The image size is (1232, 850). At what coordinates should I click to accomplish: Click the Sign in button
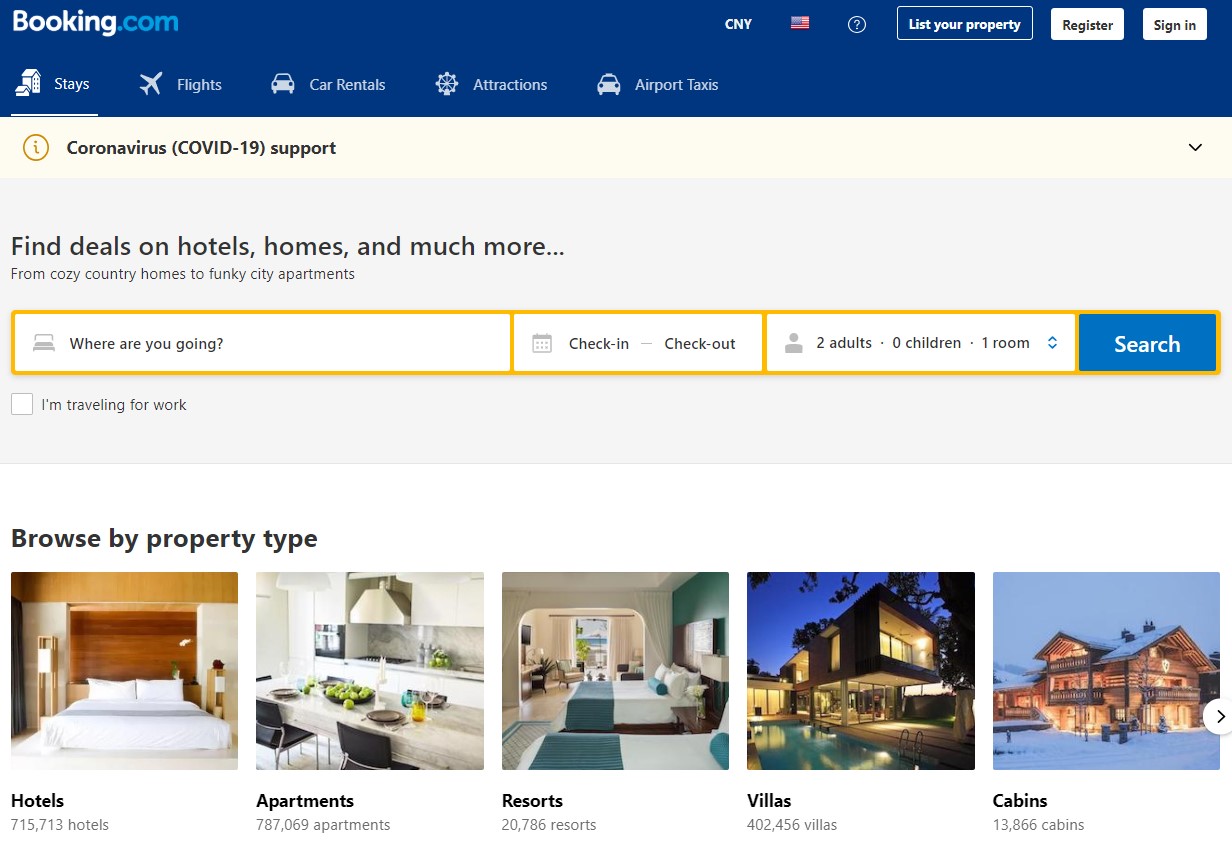coord(1174,25)
